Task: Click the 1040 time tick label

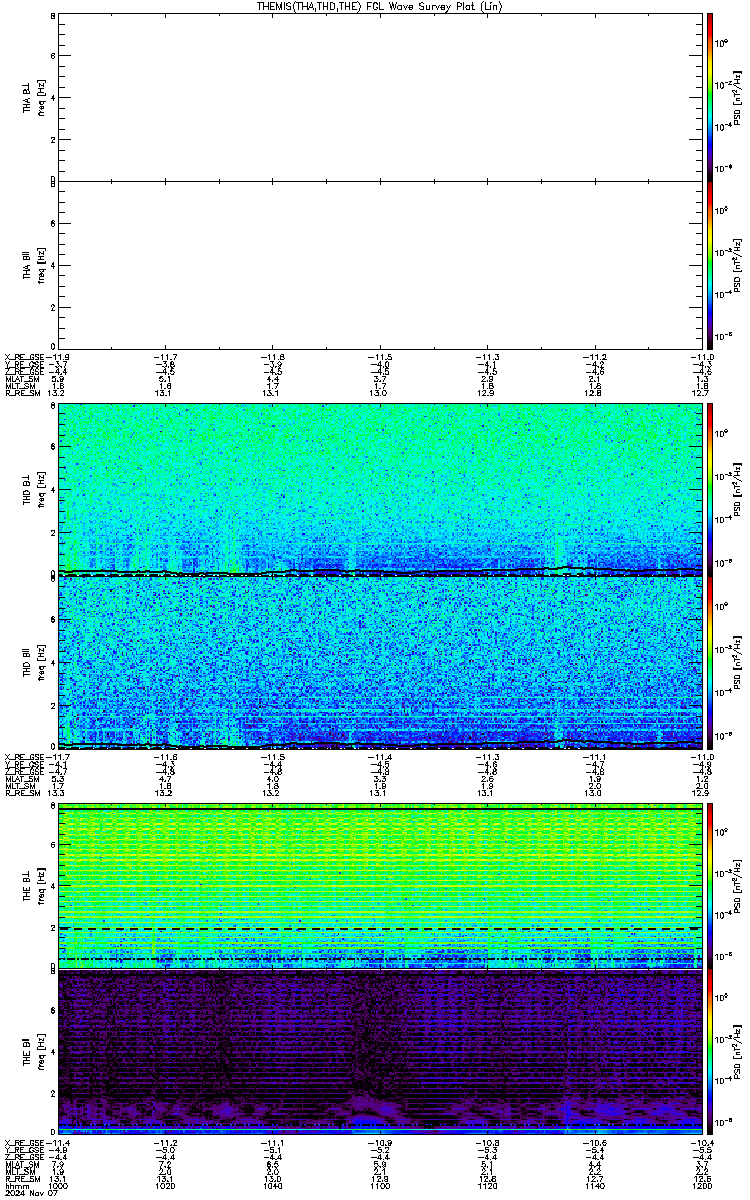Action: (x=273, y=1185)
